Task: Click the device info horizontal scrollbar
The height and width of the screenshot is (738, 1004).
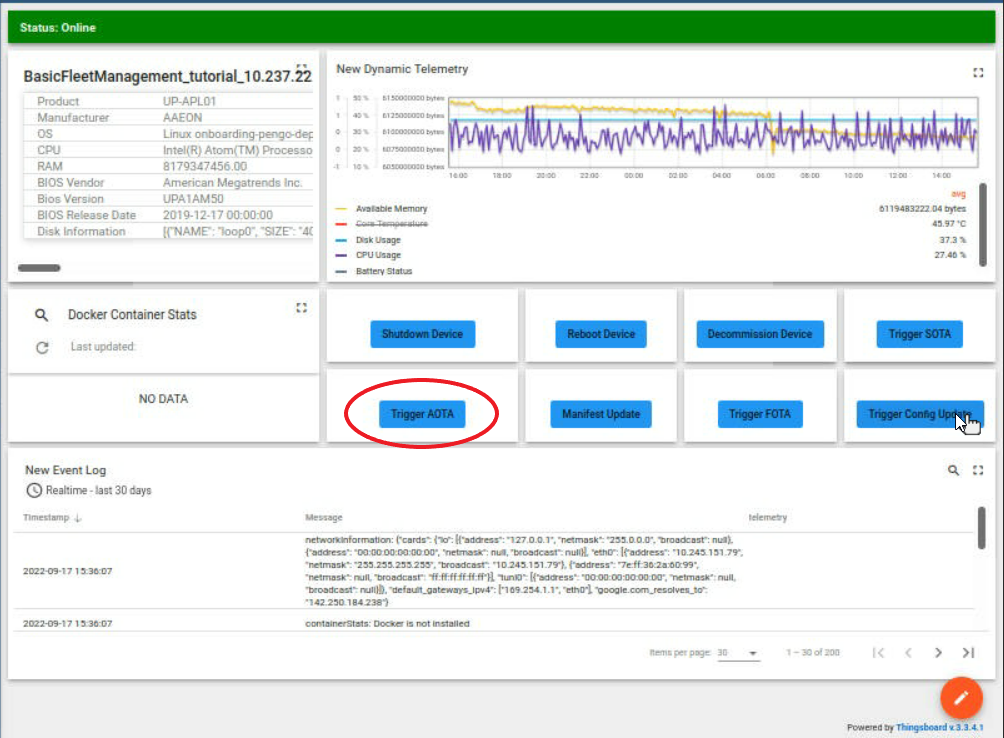Action: 39,268
